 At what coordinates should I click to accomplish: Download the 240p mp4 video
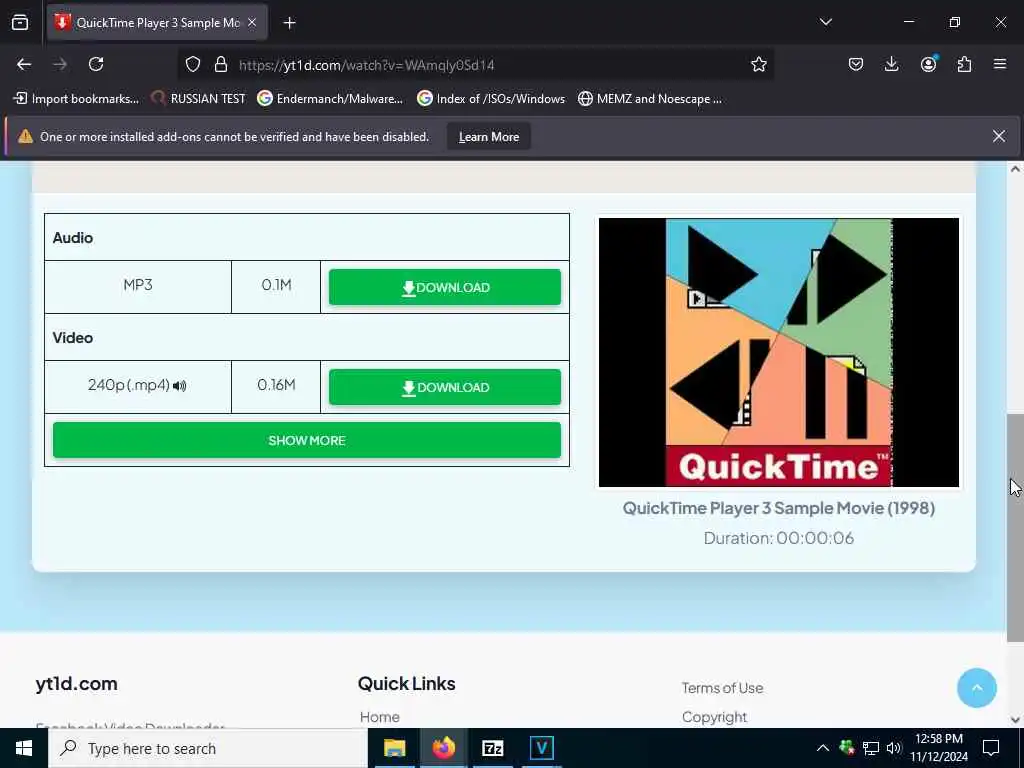(x=445, y=387)
